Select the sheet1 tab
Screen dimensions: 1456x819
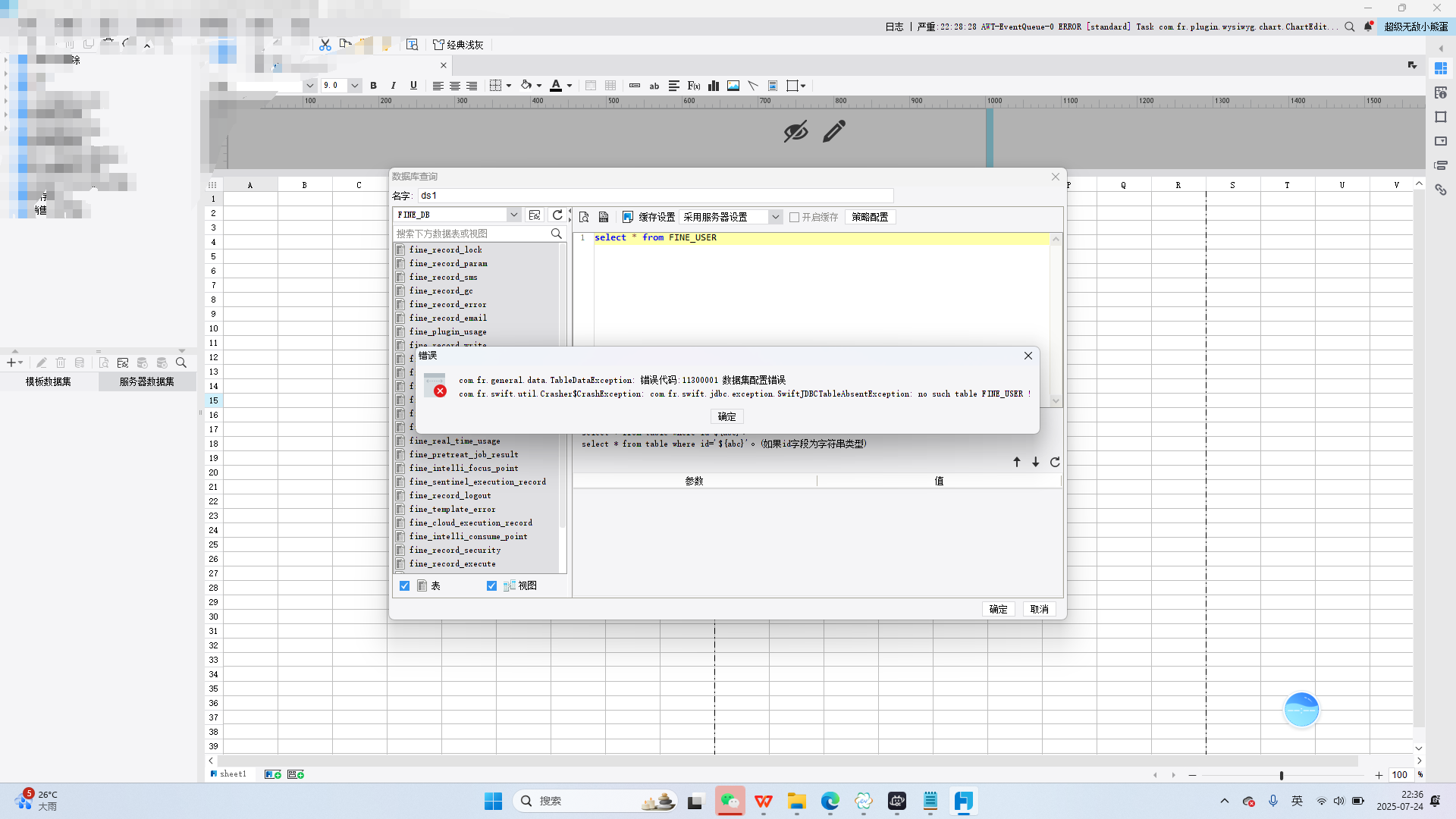229,774
